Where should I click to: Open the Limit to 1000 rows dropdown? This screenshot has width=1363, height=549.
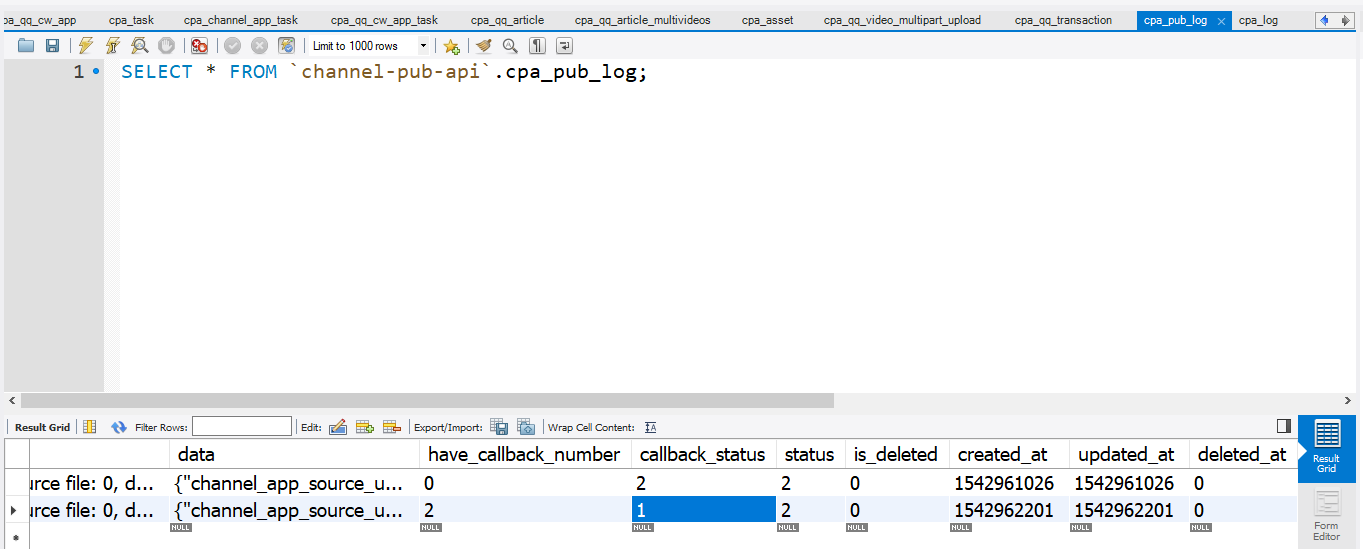(423, 46)
